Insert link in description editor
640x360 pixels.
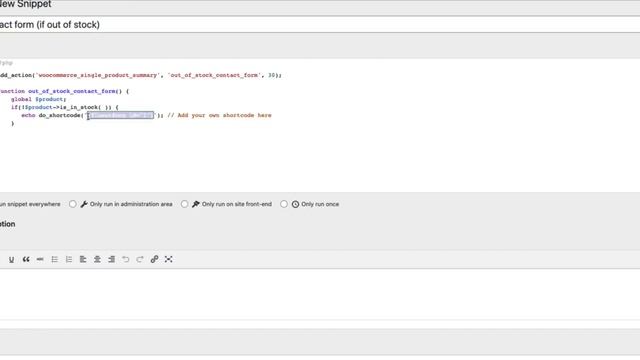click(x=154, y=259)
